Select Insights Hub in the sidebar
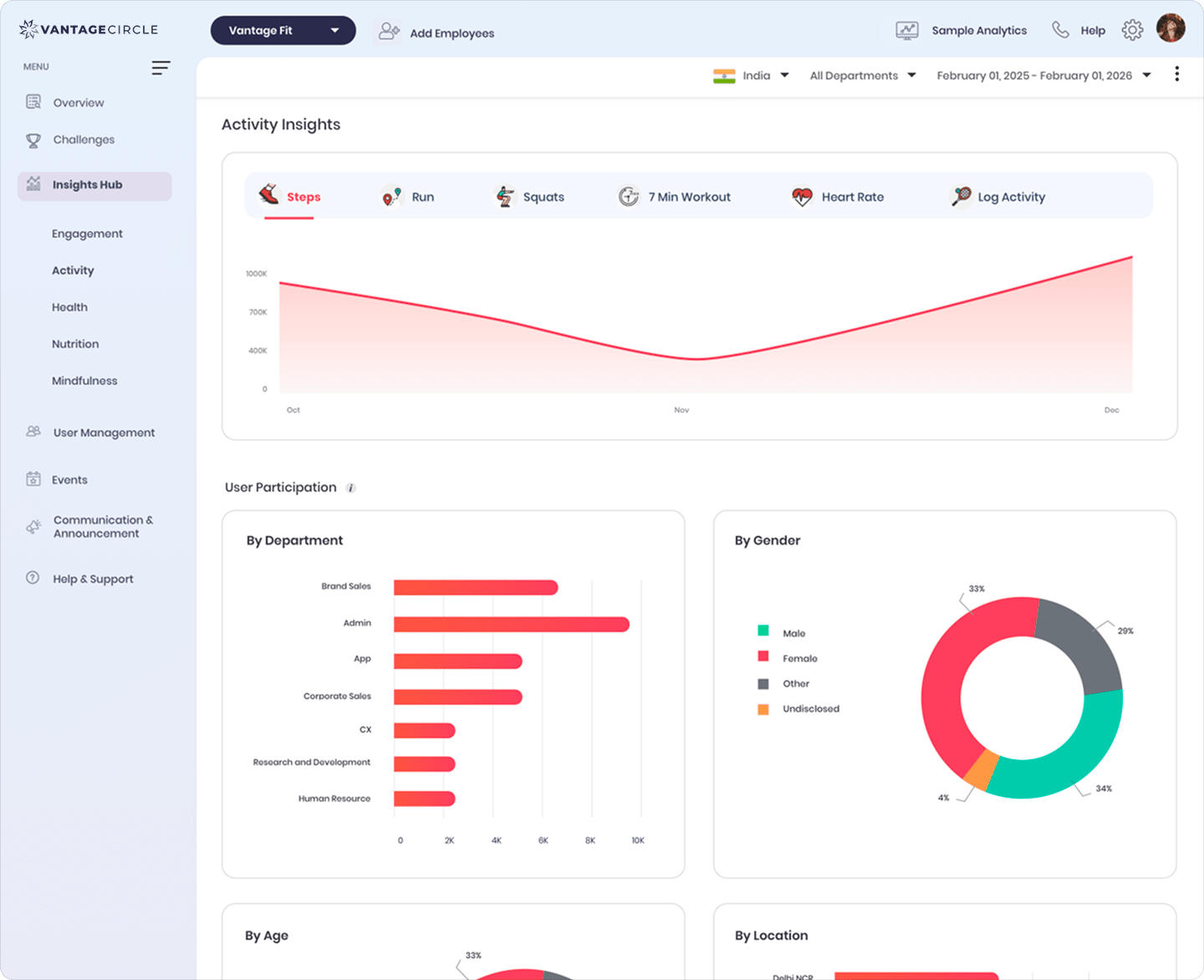 coord(88,185)
